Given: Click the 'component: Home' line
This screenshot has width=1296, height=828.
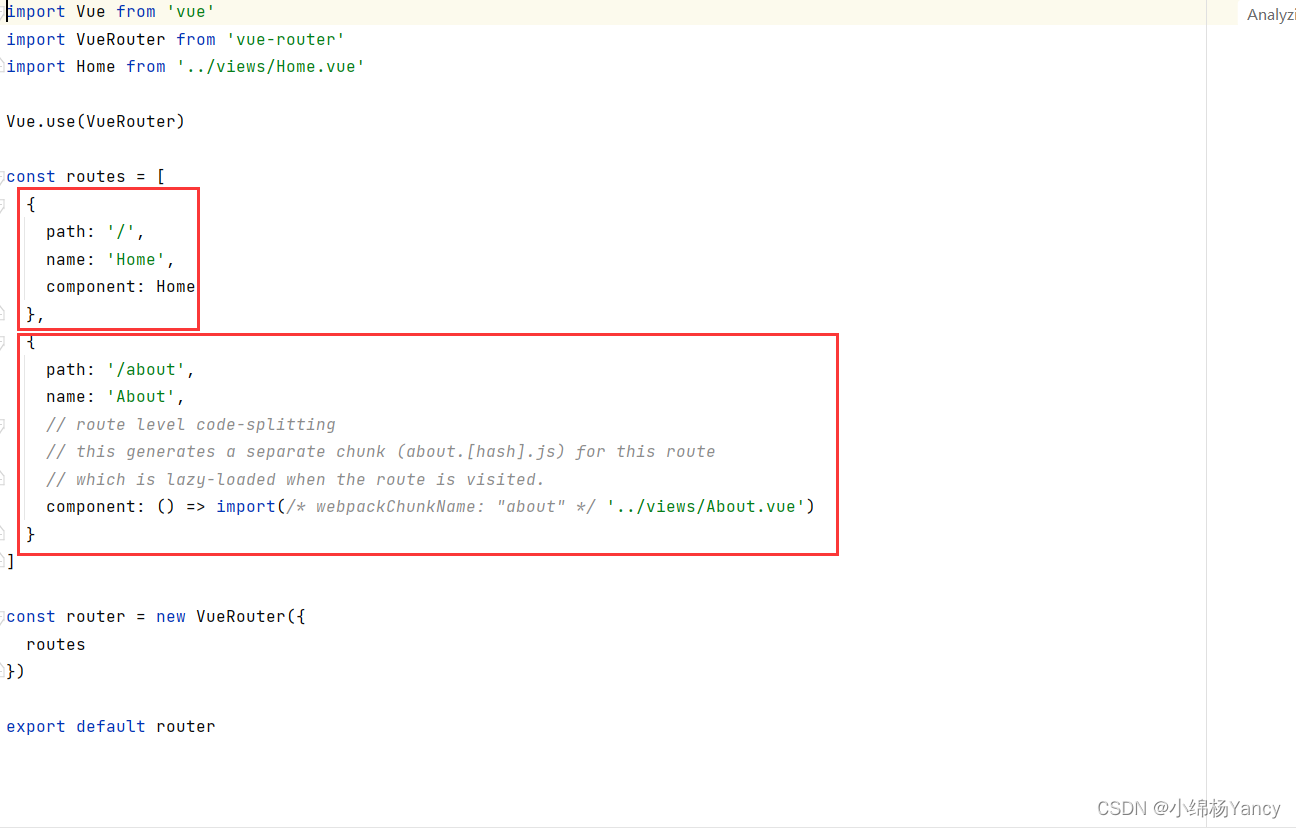Looking at the screenshot, I should click(121, 287).
